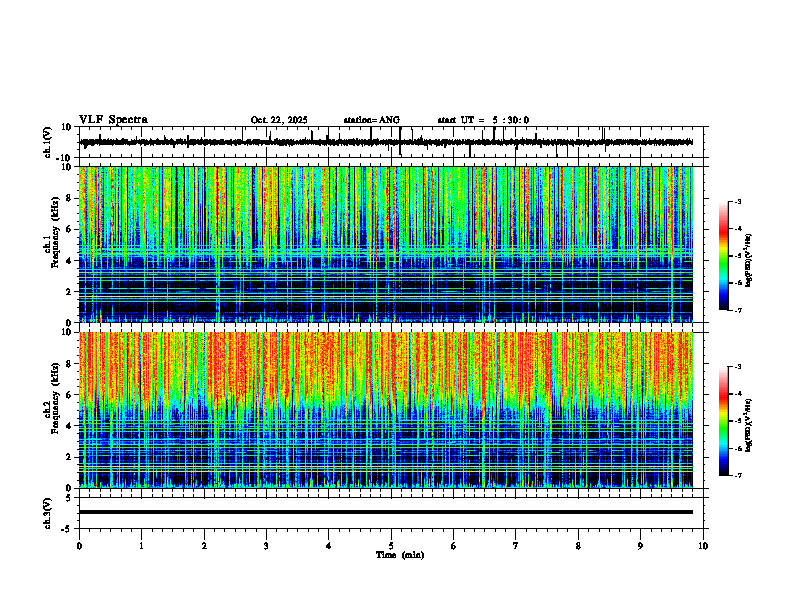Pick the ch.2 spectrogram color scale bar
This screenshot has width=792, height=612.
723,421
